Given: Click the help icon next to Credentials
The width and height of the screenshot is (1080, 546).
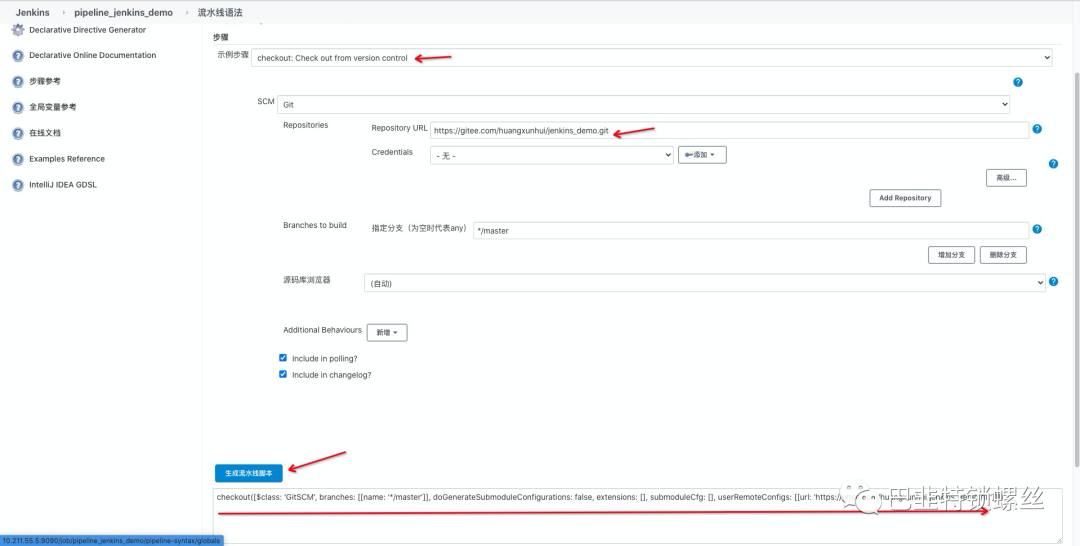Looking at the screenshot, I should 1053,163.
